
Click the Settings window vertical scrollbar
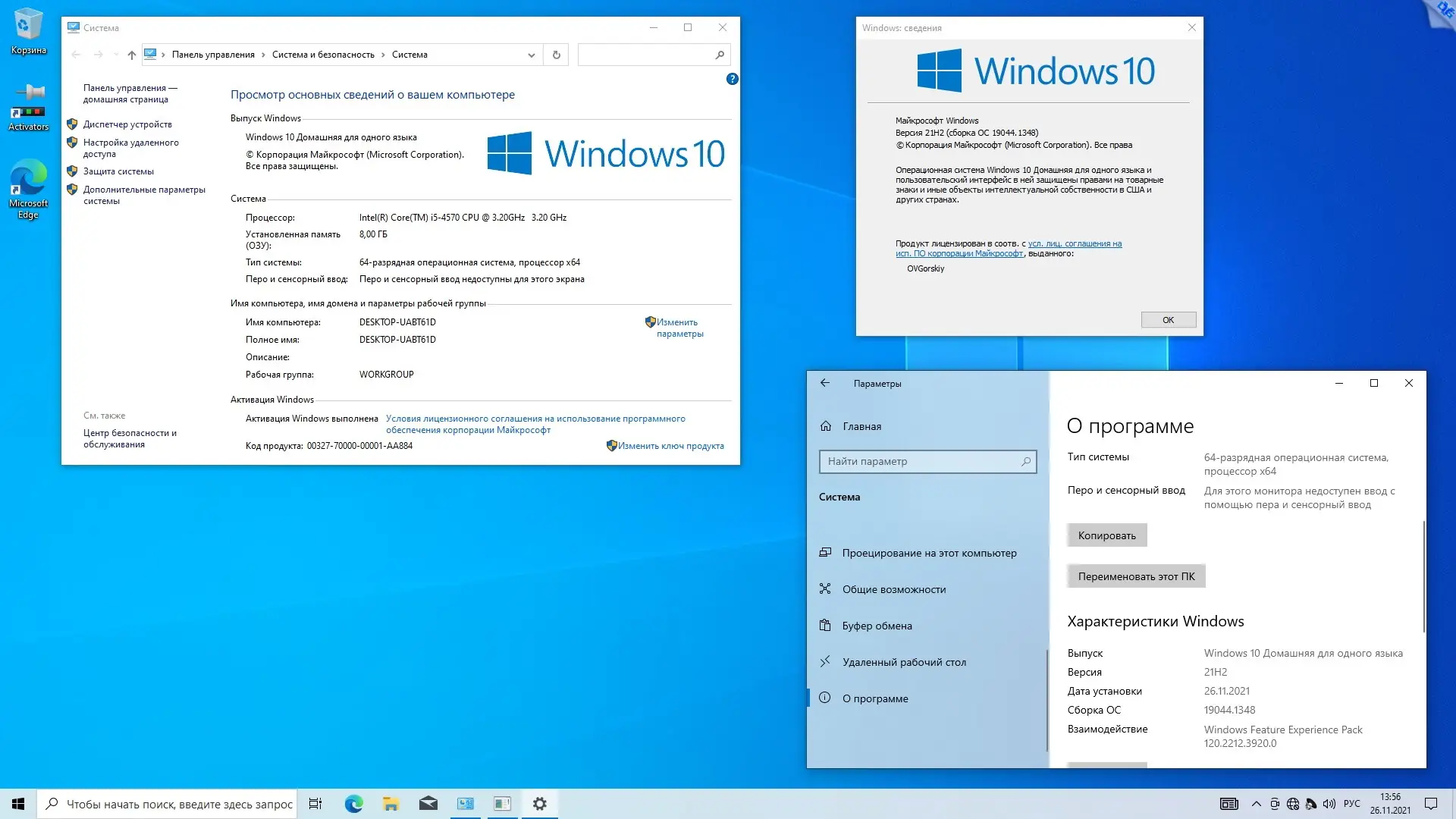pyautogui.click(x=1423, y=576)
